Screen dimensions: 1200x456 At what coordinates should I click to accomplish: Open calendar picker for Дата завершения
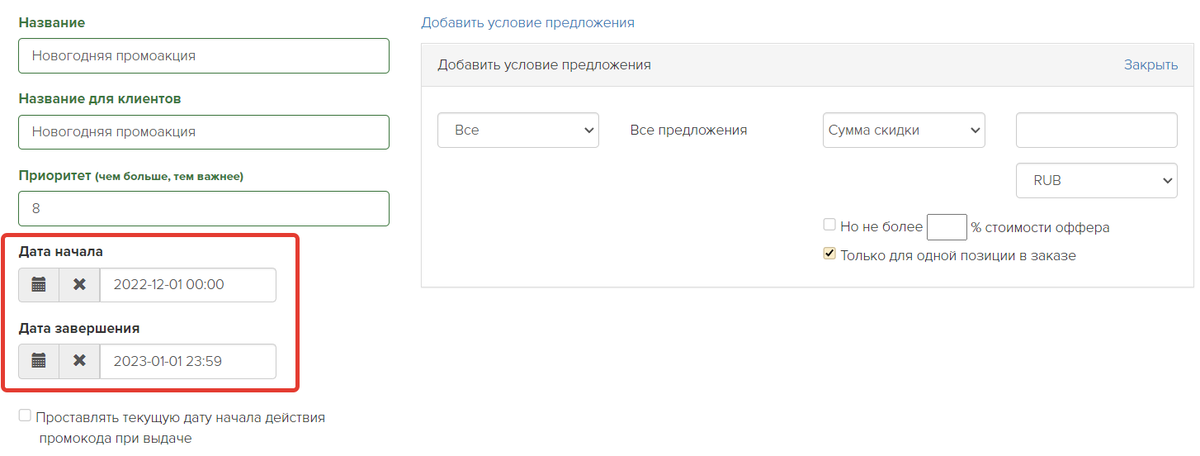coord(39,361)
